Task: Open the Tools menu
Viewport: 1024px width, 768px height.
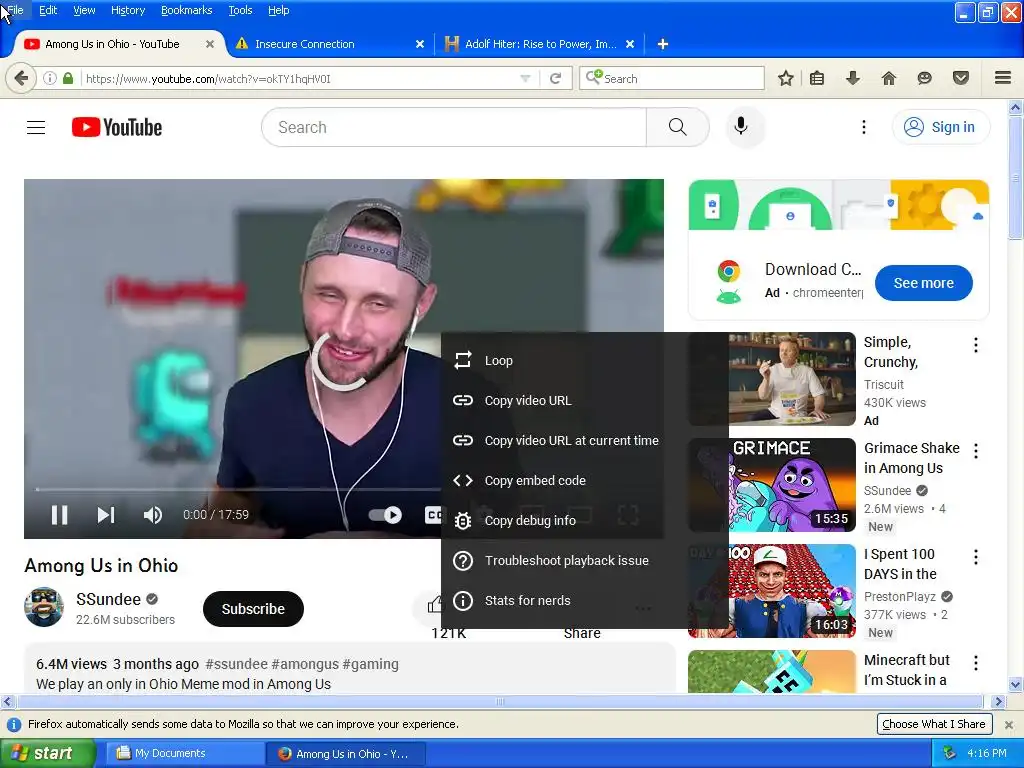Action: tap(240, 10)
